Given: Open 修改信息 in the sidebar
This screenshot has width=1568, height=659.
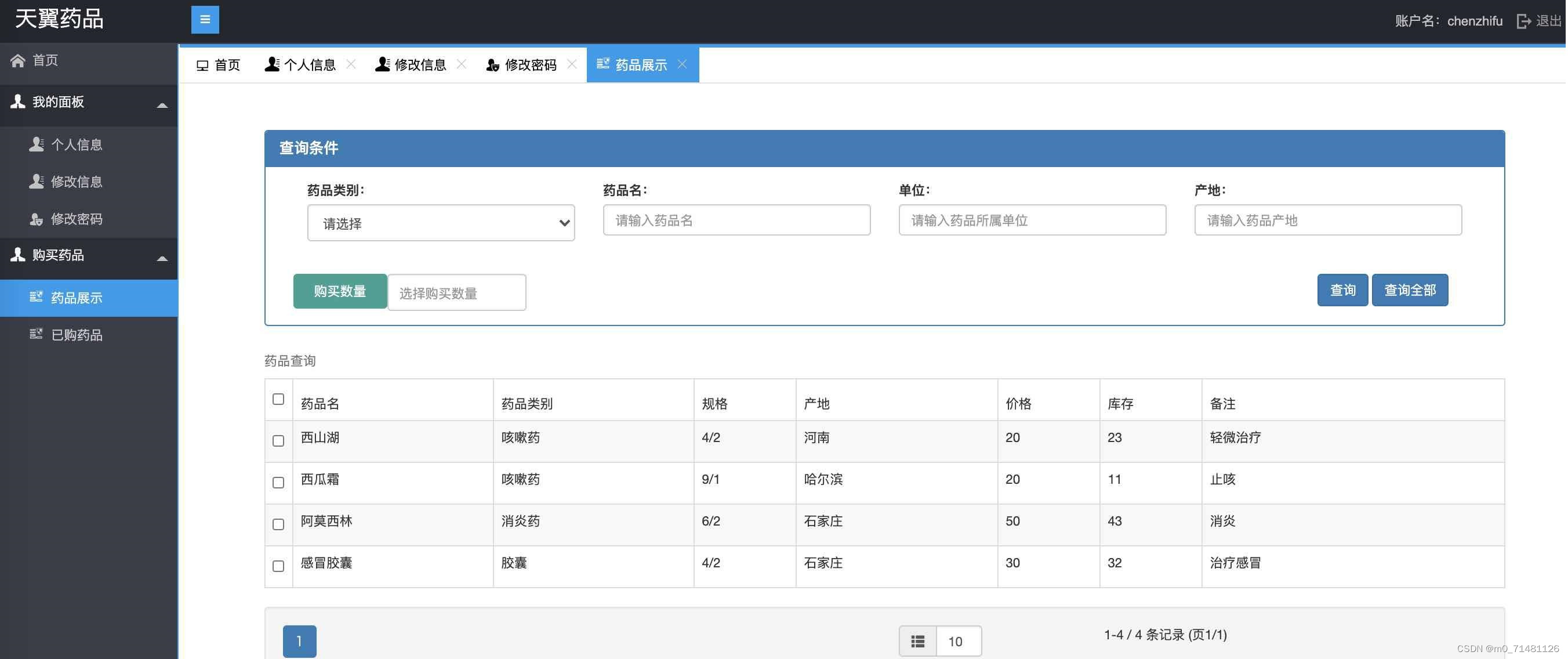Looking at the screenshot, I should point(89,182).
